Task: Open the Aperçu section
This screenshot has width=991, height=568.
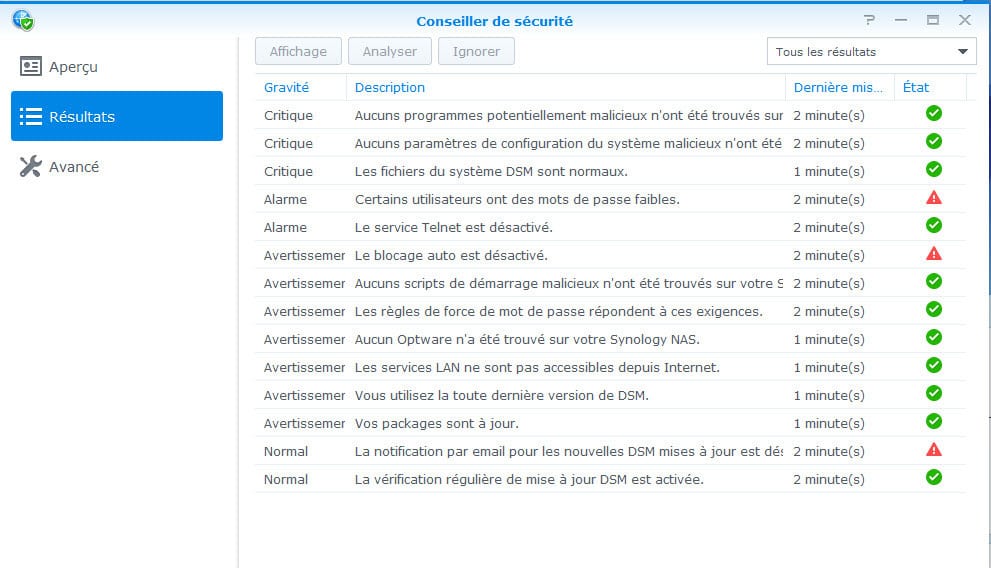Action: point(117,66)
